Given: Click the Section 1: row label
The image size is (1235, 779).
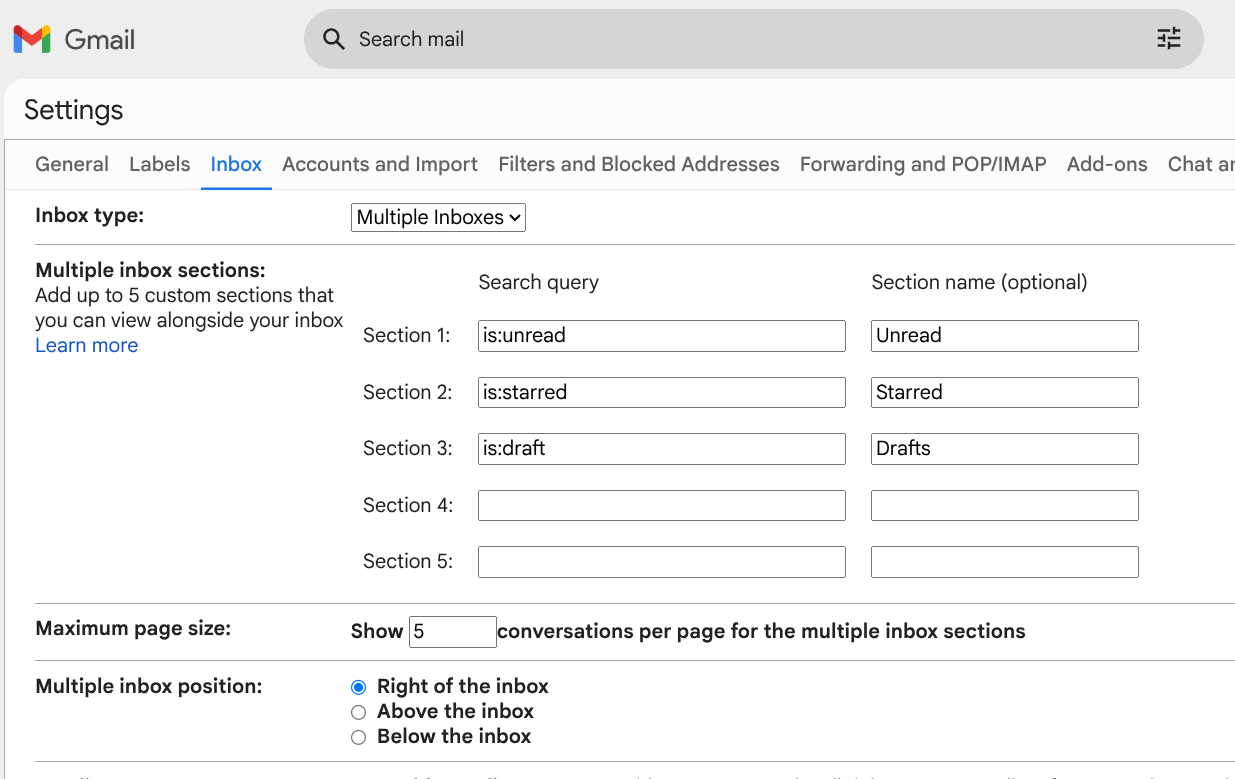Looking at the screenshot, I should [x=407, y=335].
